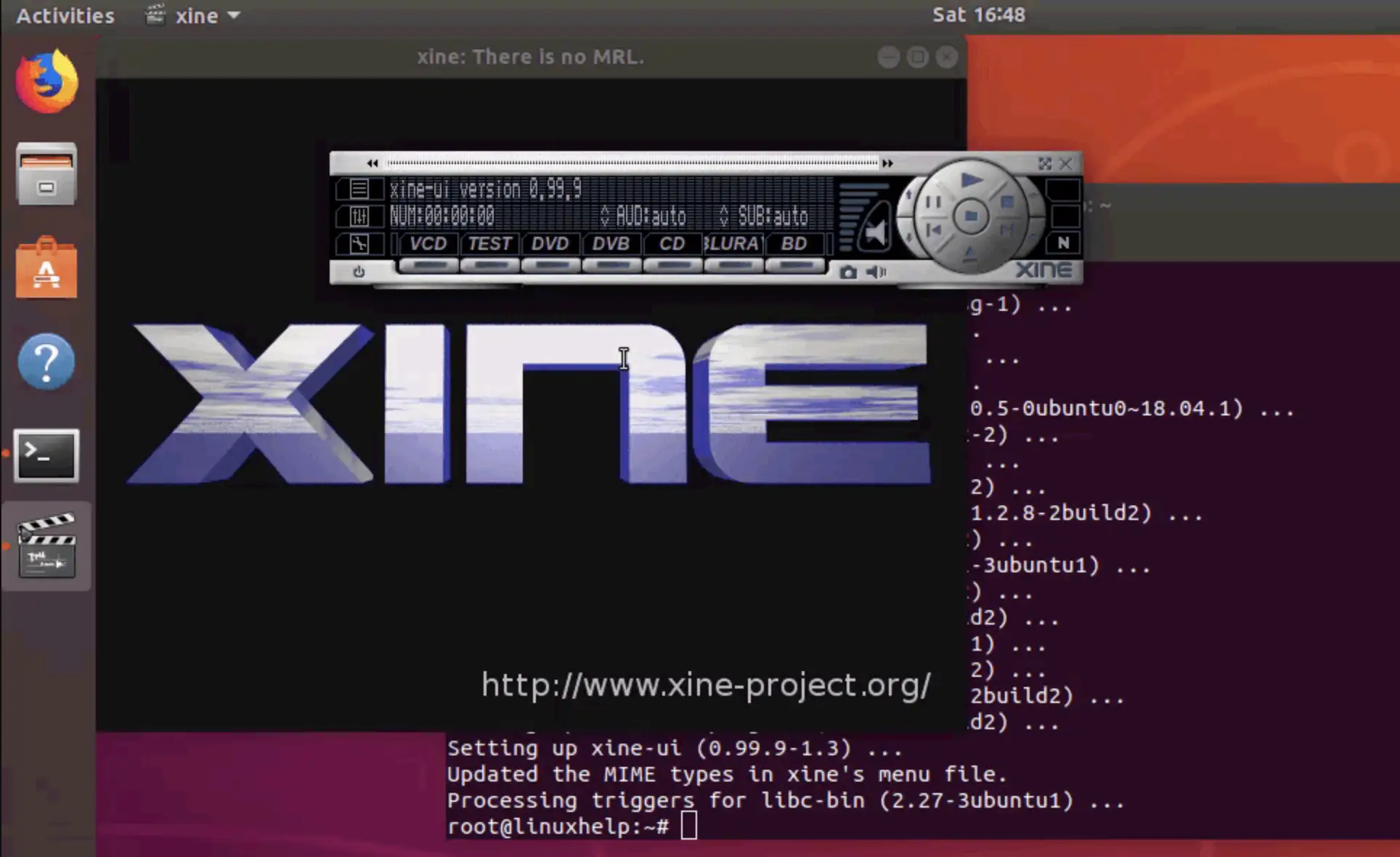Viewport: 1400px width, 857px height.
Task: Click the NUM:00:00:00 time display
Action: click(x=442, y=216)
